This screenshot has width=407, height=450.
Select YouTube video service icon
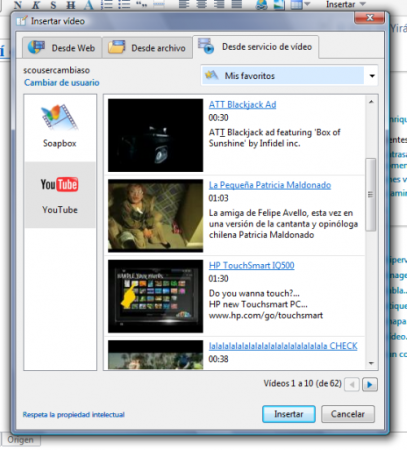click(x=60, y=195)
